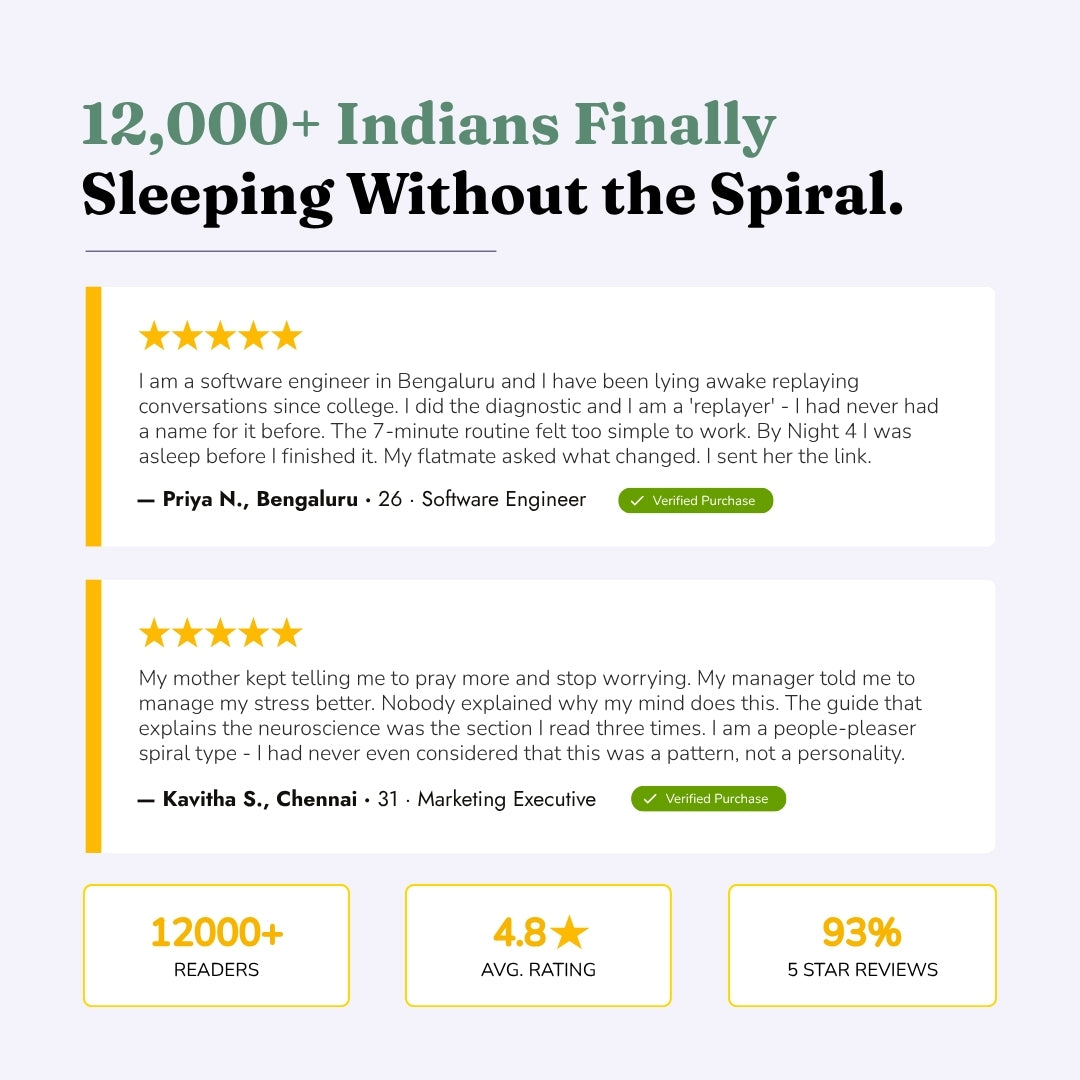Select the 4.8 Avg. Rating card
Screen dimensions: 1080x1080
tap(538, 945)
